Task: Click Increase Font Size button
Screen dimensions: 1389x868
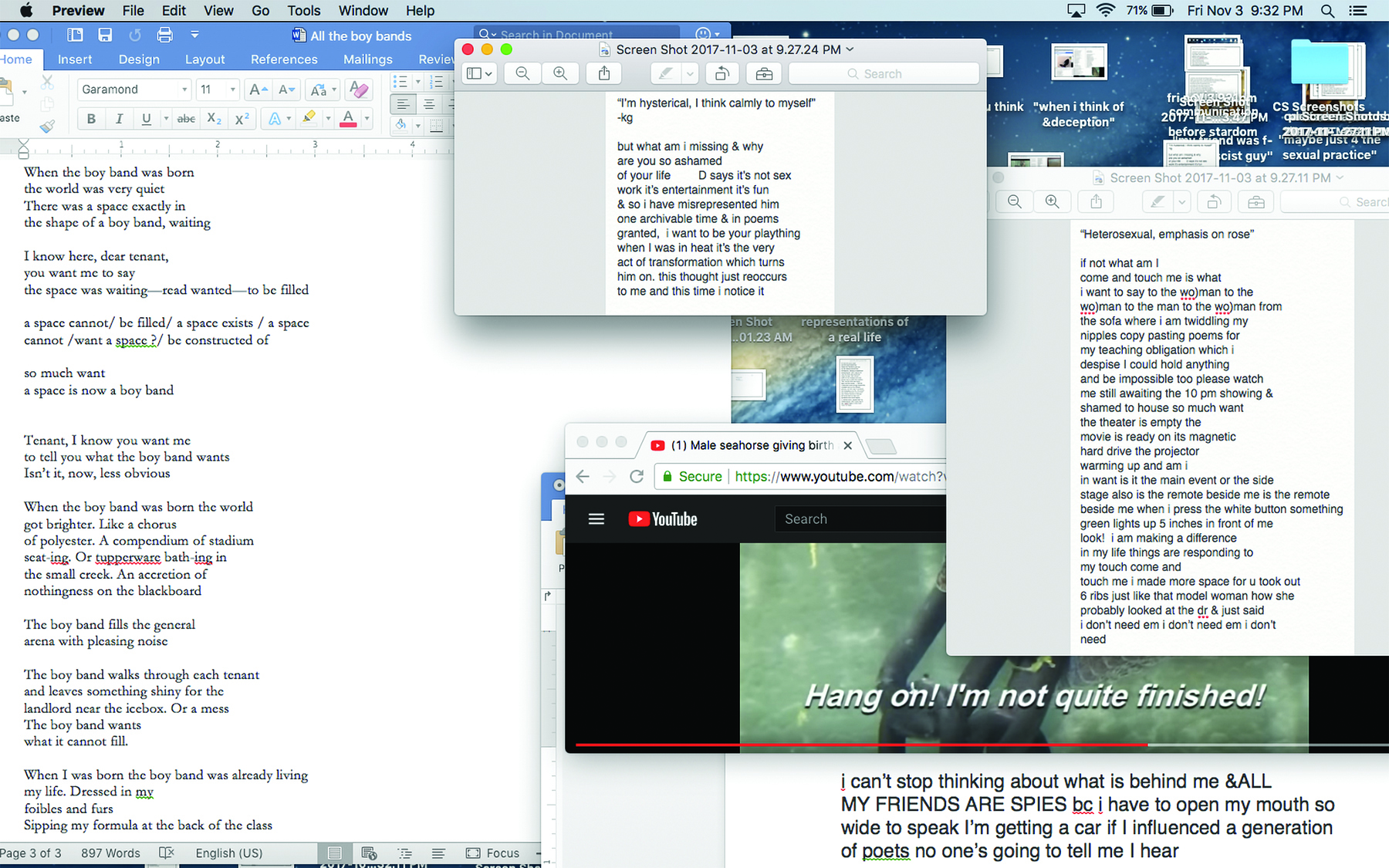Action: (258, 90)
